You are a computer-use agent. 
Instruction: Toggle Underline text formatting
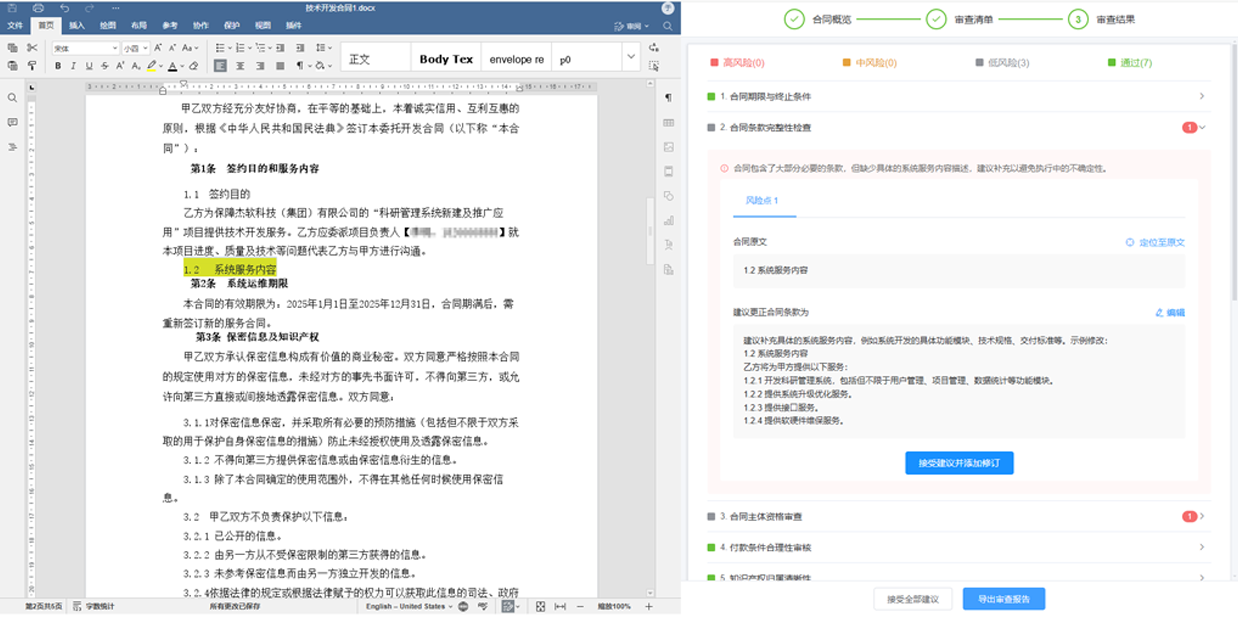pyautogui.click(x=89, y=66)
